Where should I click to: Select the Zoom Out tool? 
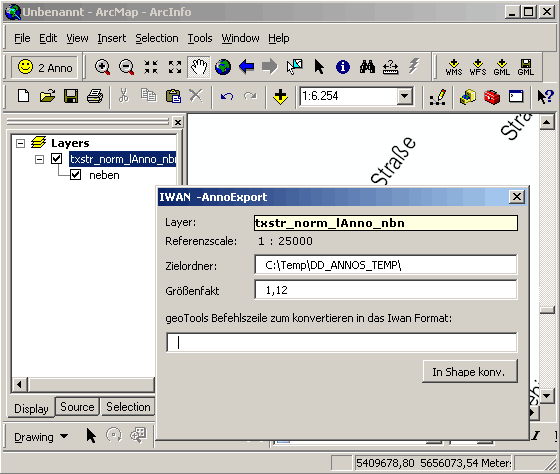(126, 67)
